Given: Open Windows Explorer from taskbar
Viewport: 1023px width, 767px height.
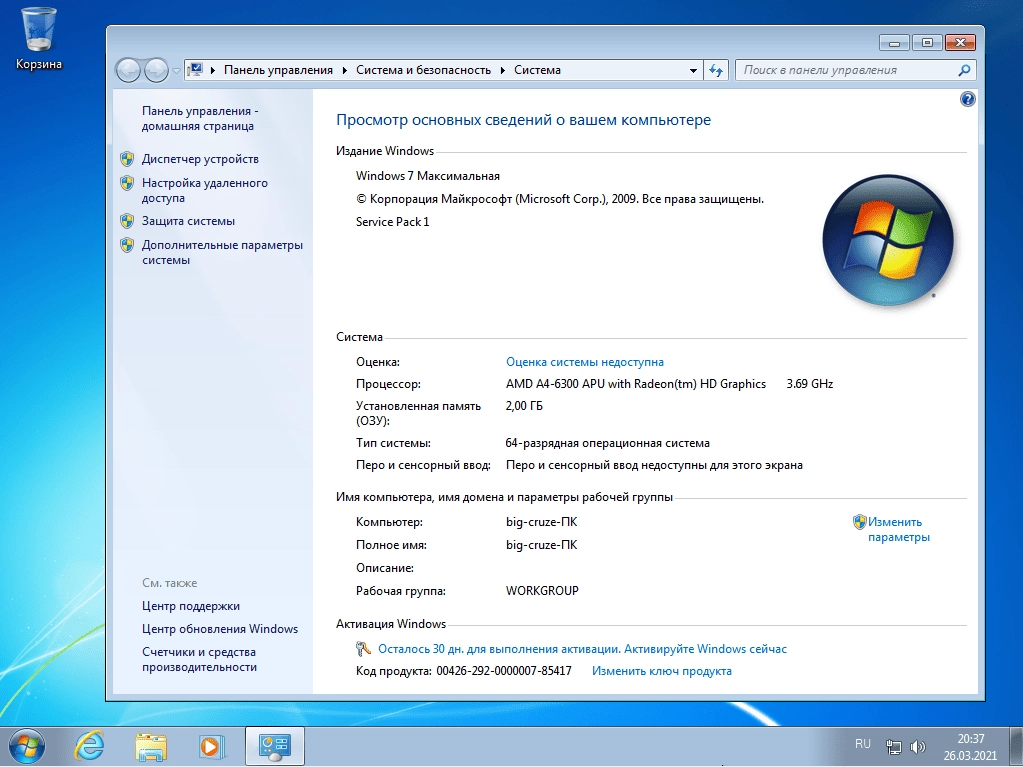Looking at the screenshot, I should tap(151, 746).
